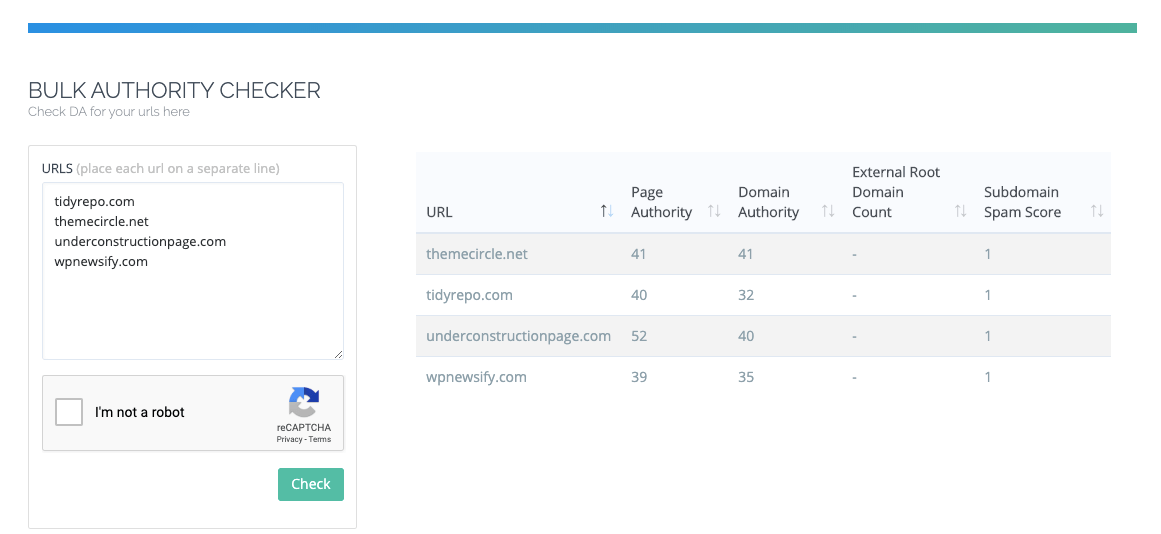
Task: Sort by External Root Domain Count arrows
Action: [960, 212]
